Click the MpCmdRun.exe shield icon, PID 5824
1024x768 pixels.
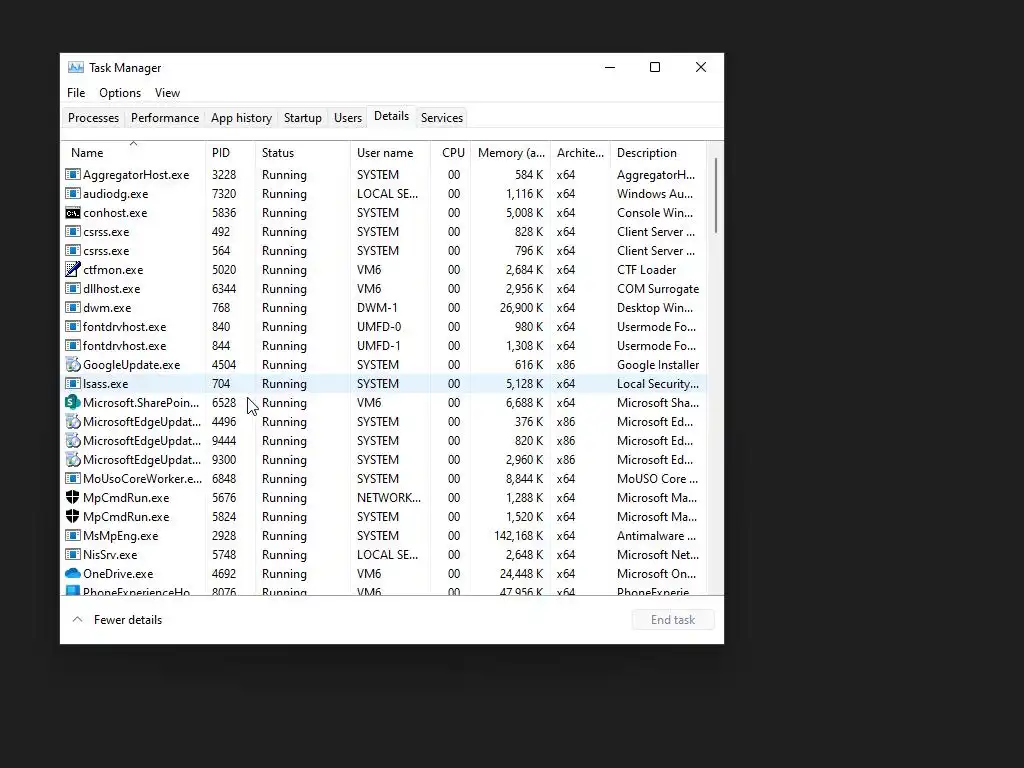(x=72, y=516)
